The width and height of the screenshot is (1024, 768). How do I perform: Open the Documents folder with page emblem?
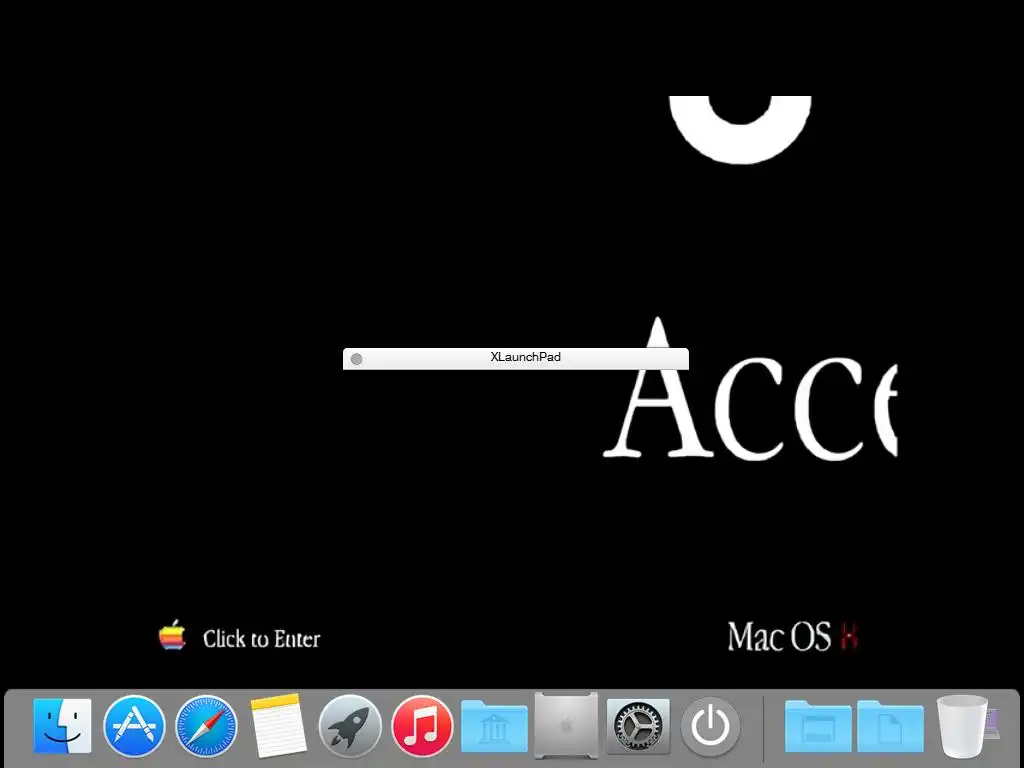point(890,726)
